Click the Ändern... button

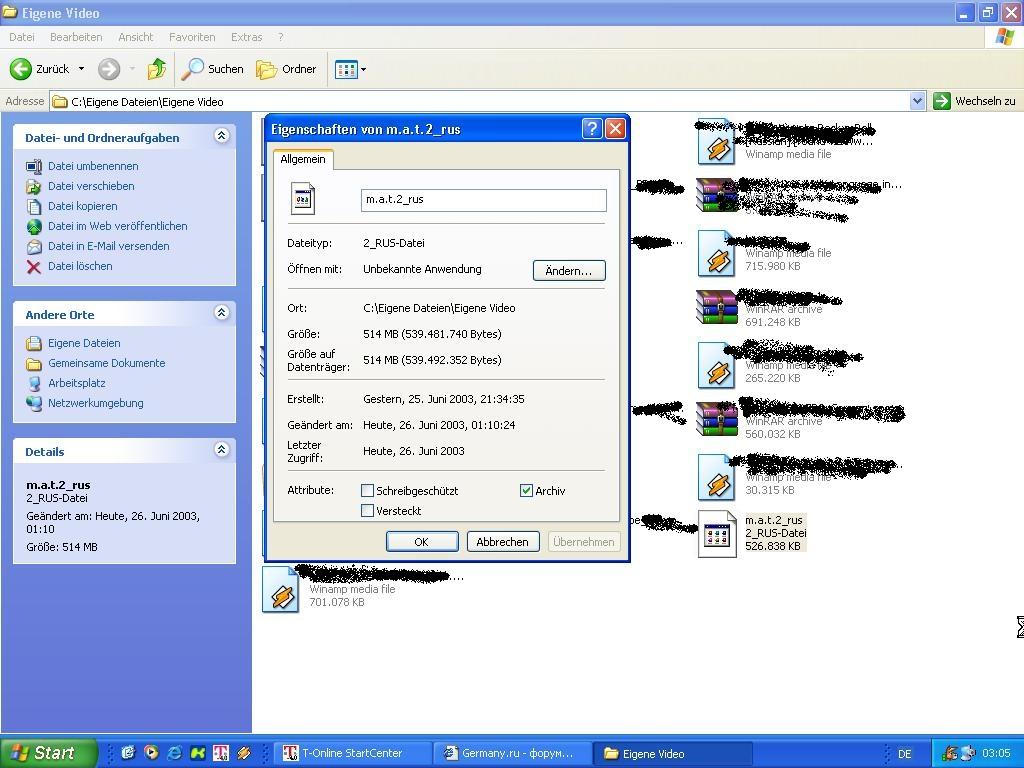568,271
